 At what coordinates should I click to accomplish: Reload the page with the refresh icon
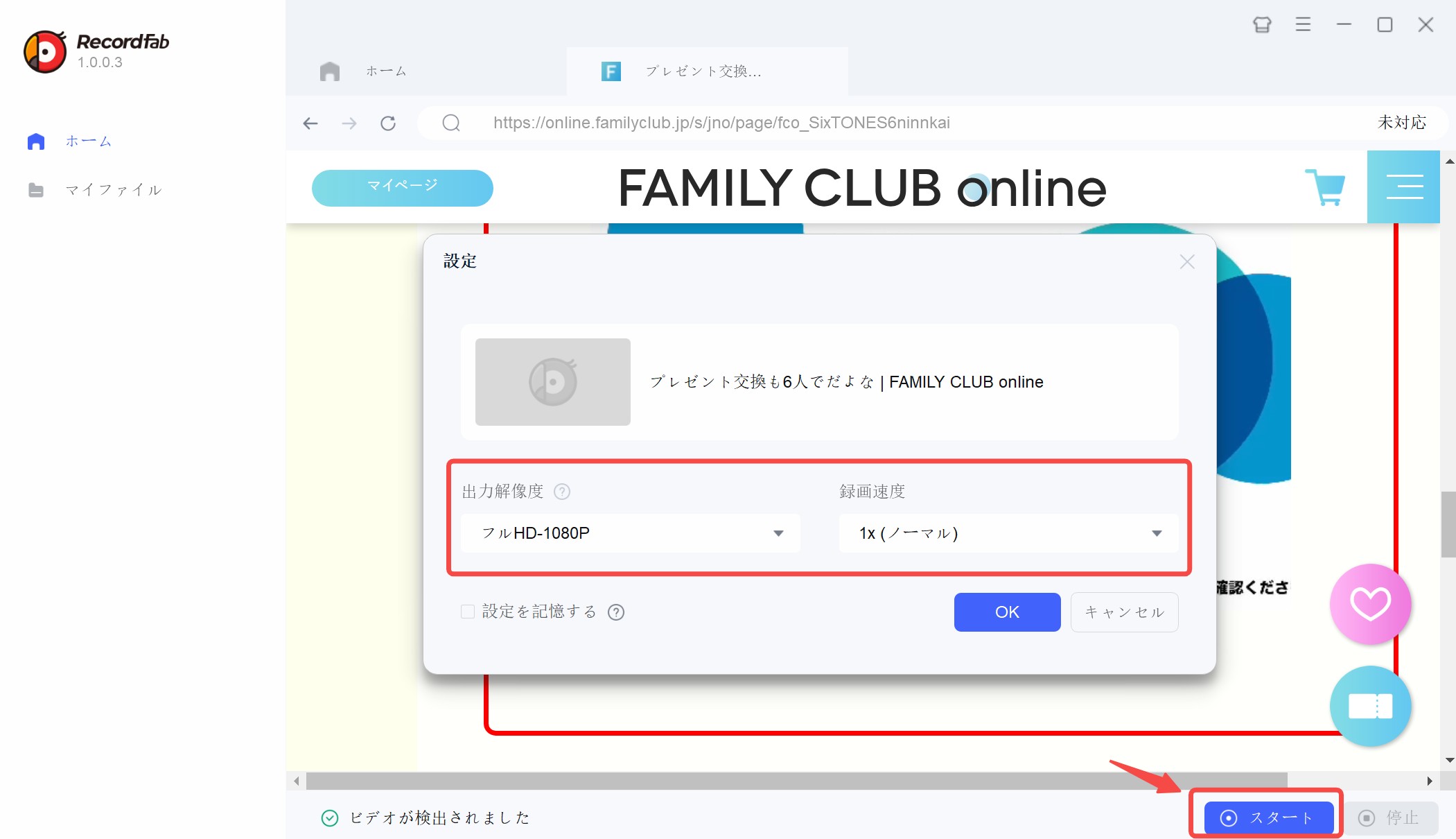[x=388, y=123]
